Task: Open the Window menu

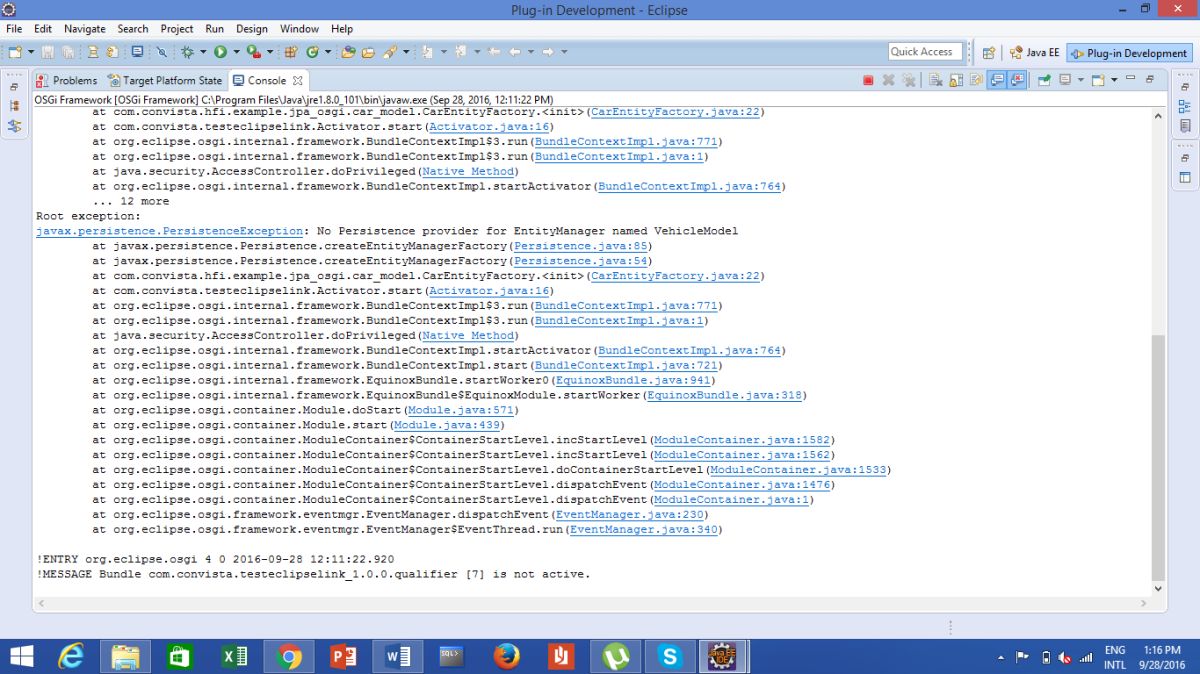Action: (x=299, y=29)
